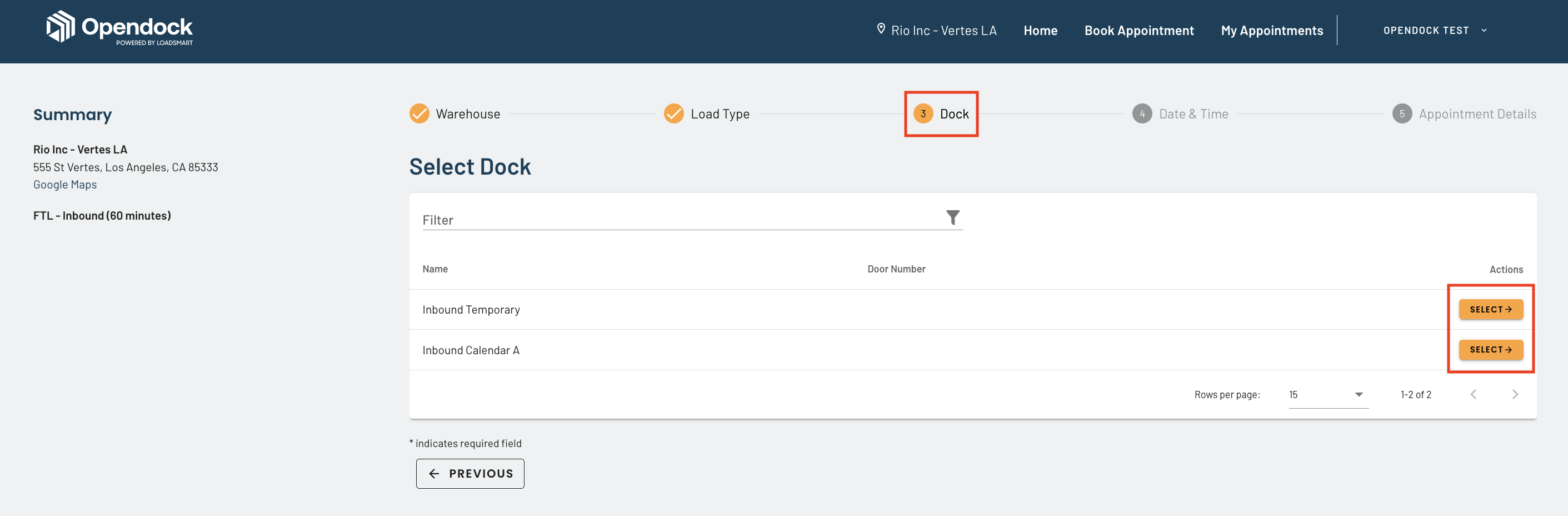Click the Date & Time step

tap(1180, 114)
